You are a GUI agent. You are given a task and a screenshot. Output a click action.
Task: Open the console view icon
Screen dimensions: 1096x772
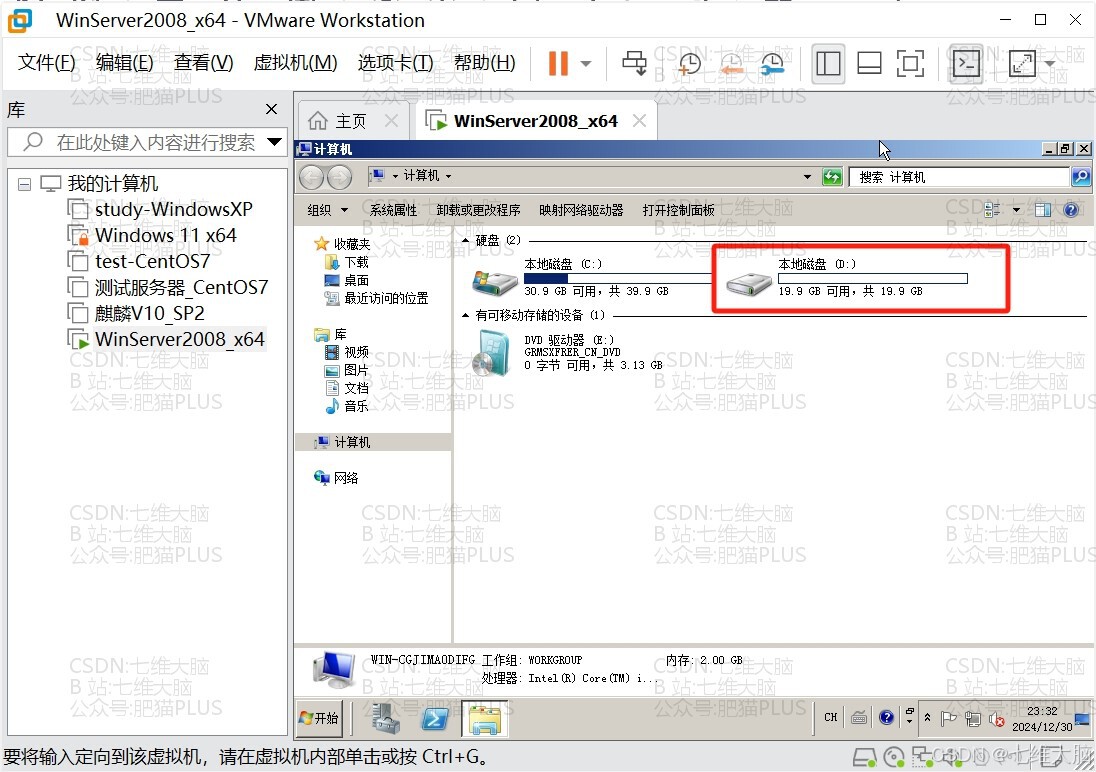tap(966, 64)
